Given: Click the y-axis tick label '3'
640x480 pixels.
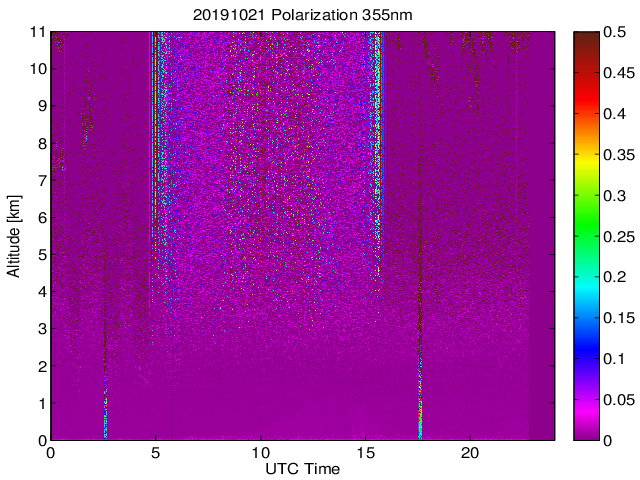Looking at the screenshot, I should 42,329.
